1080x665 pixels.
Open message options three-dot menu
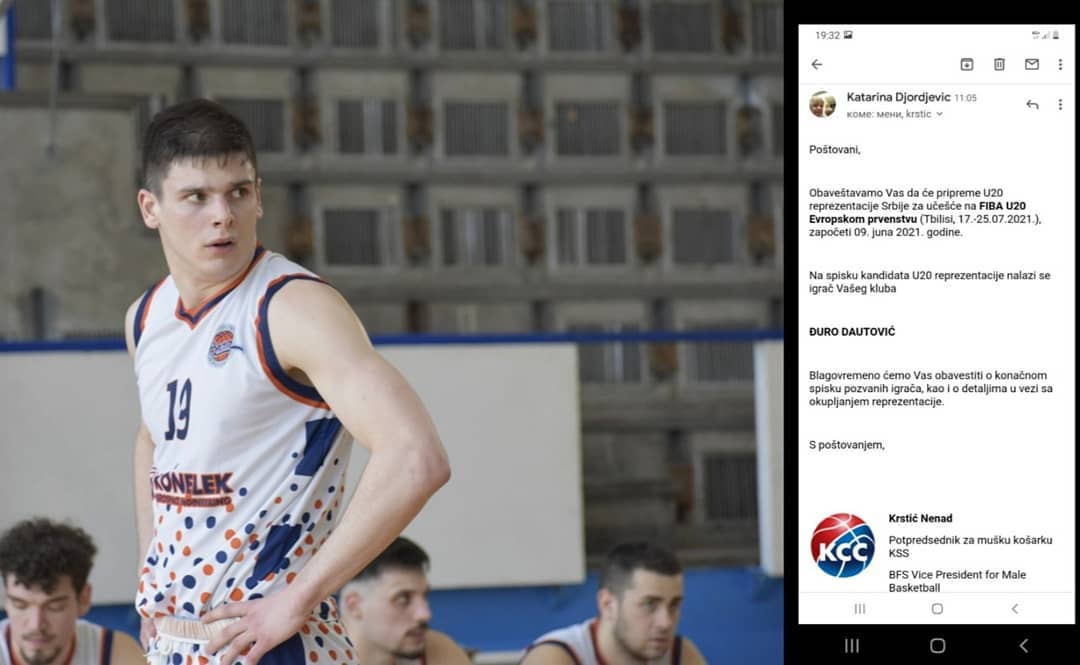1060,105
